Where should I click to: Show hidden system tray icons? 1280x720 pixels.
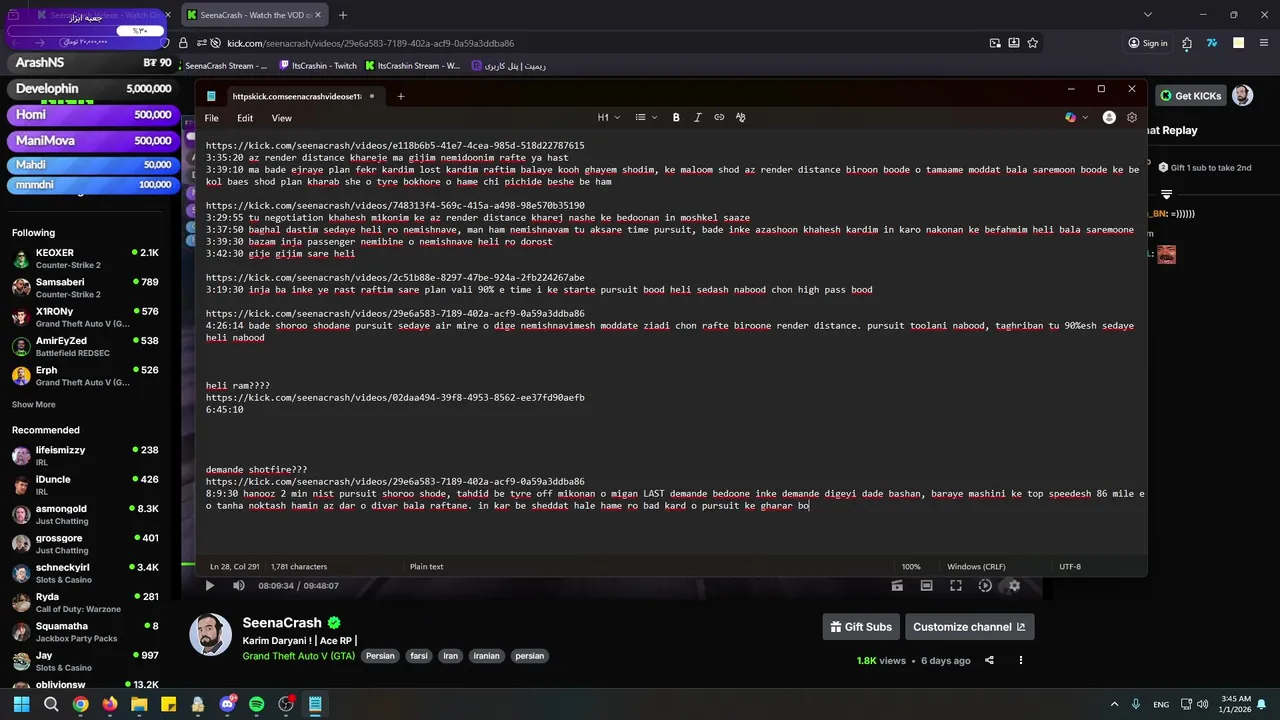click(x=1114, y=704)
